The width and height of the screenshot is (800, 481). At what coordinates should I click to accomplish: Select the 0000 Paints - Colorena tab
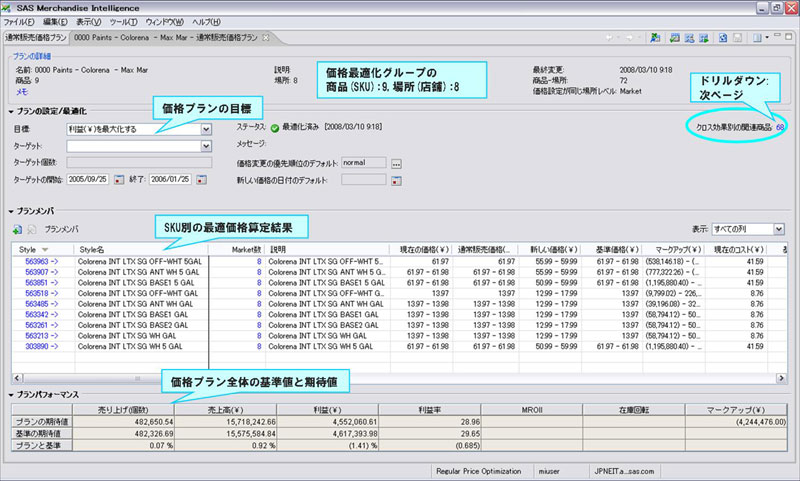tap(165, 37)
